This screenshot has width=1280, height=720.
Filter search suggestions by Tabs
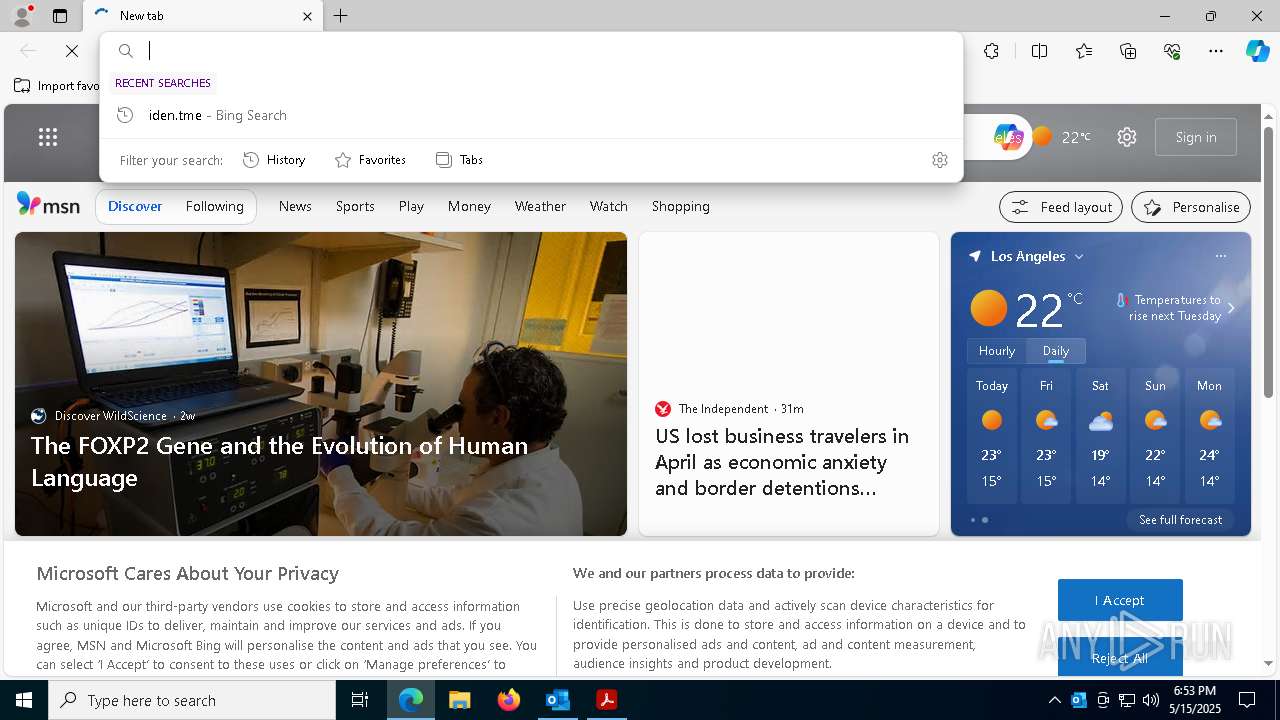pos(459,160)
